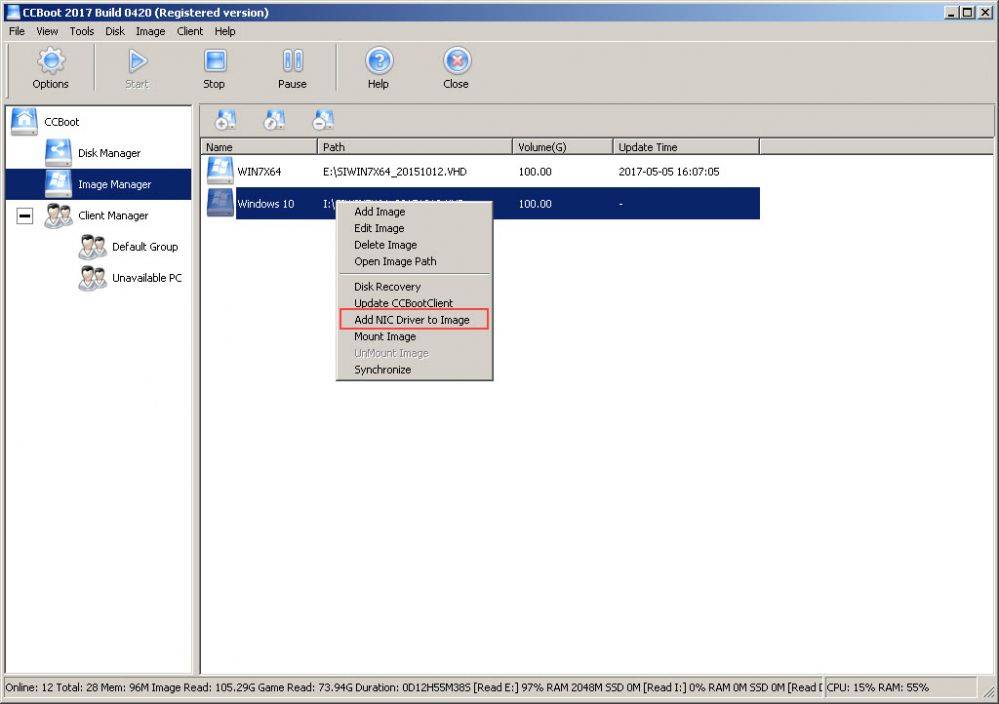Click the Windows 10 row name
The image size is (999, 704).
click(x=266, y=204)
